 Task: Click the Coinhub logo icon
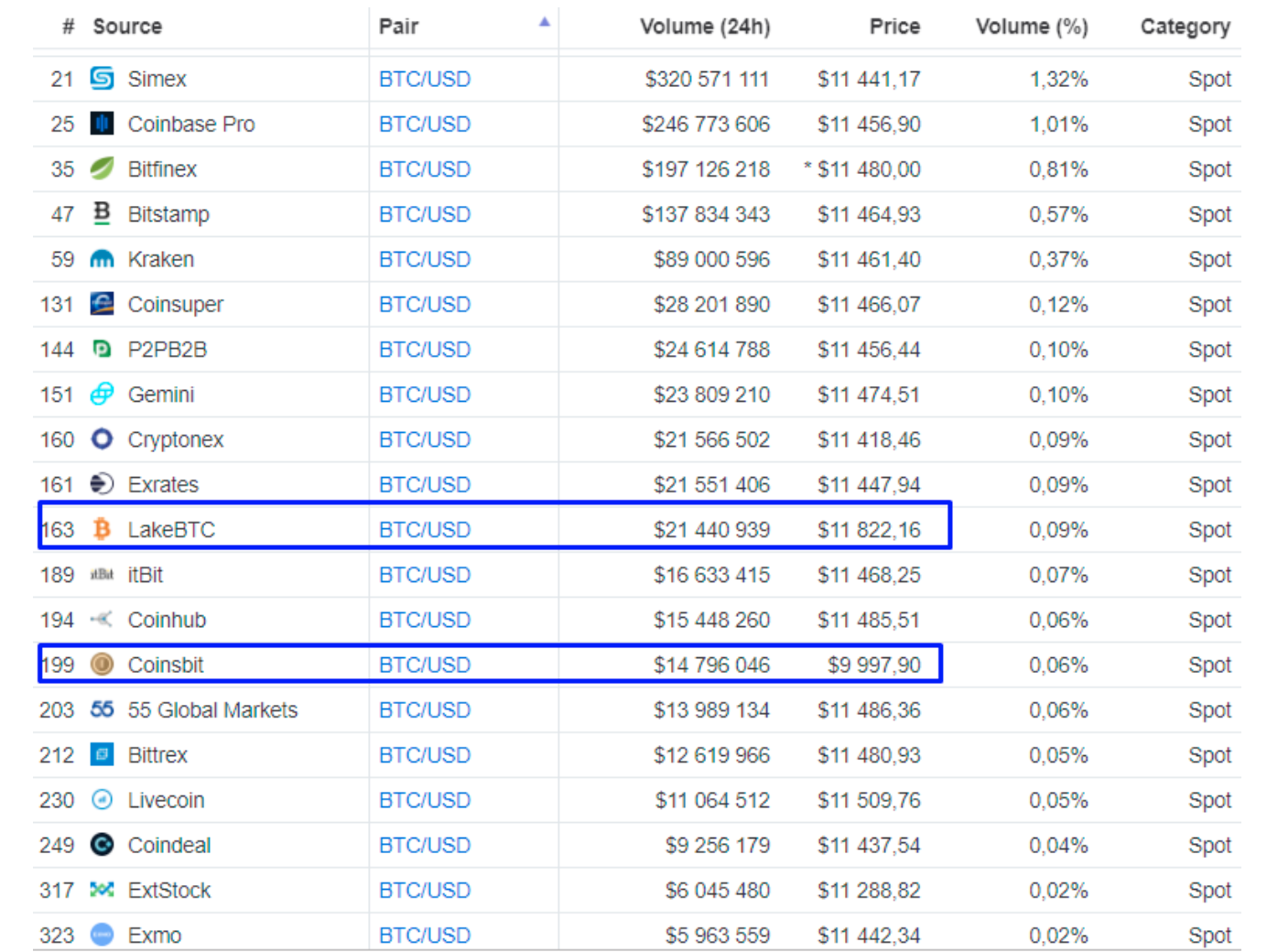click(x=102, y=620)
